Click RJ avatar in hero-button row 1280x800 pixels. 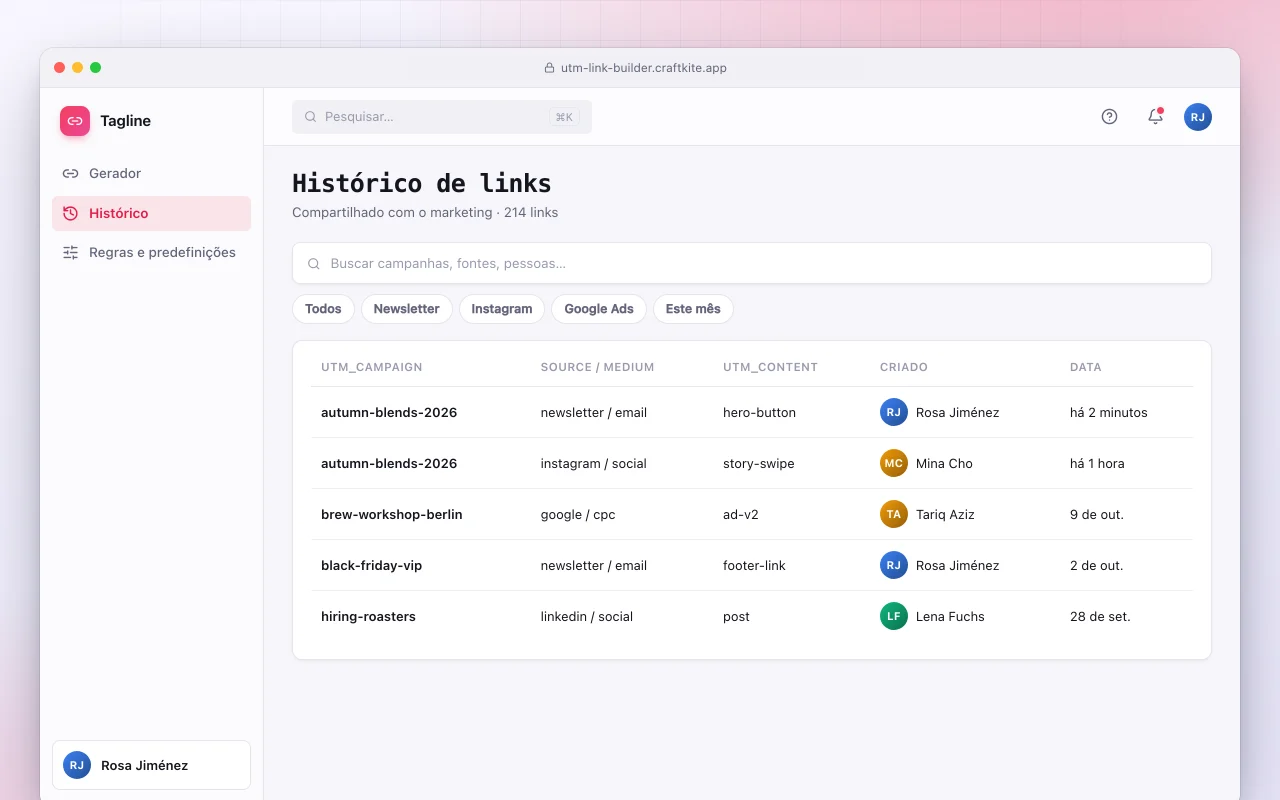pos(894,412)
